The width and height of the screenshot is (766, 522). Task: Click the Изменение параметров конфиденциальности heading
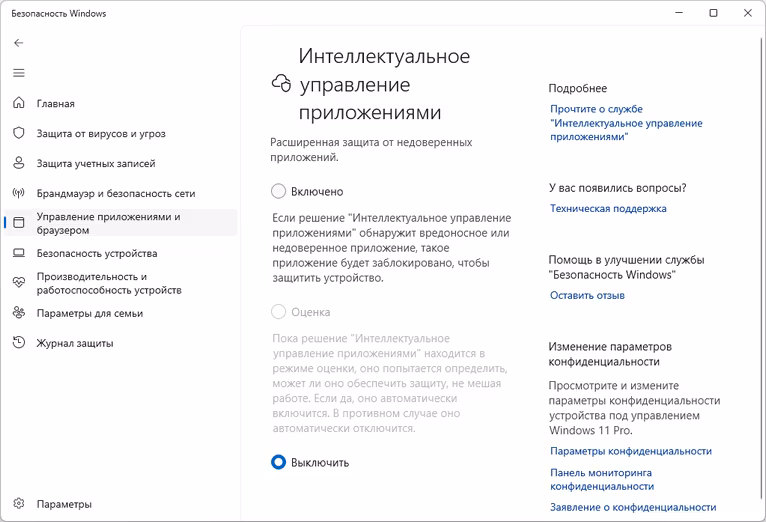point(610,354)
